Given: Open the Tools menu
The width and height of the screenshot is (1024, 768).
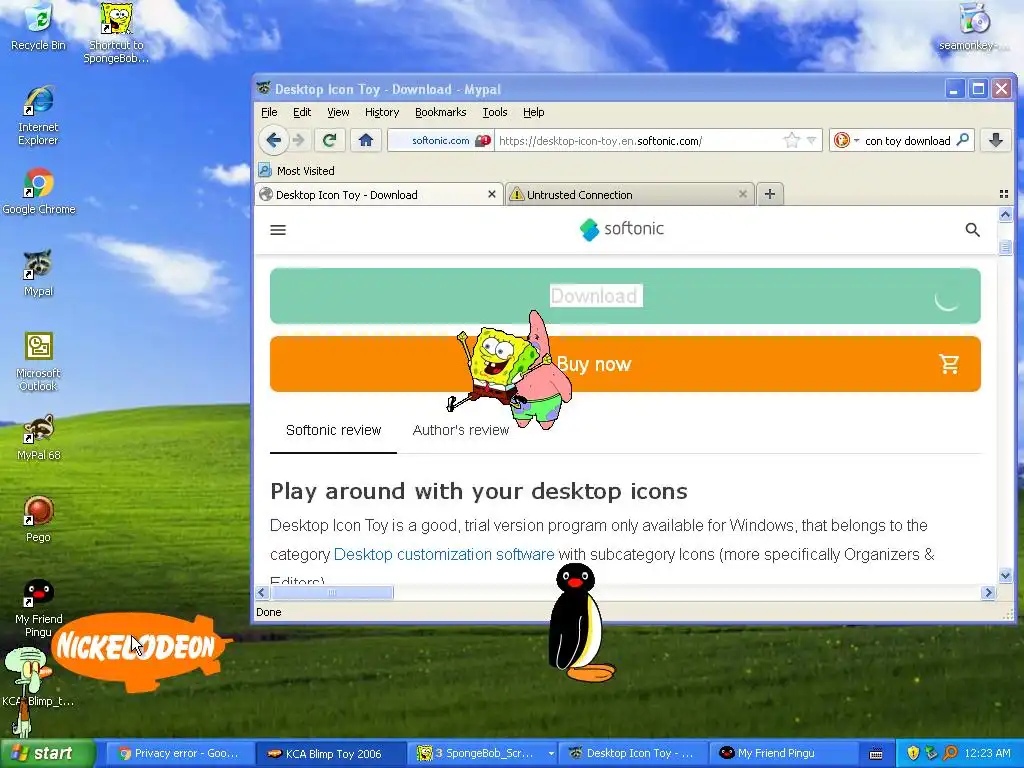Looking at the screenshot, I should pos(495,112).
